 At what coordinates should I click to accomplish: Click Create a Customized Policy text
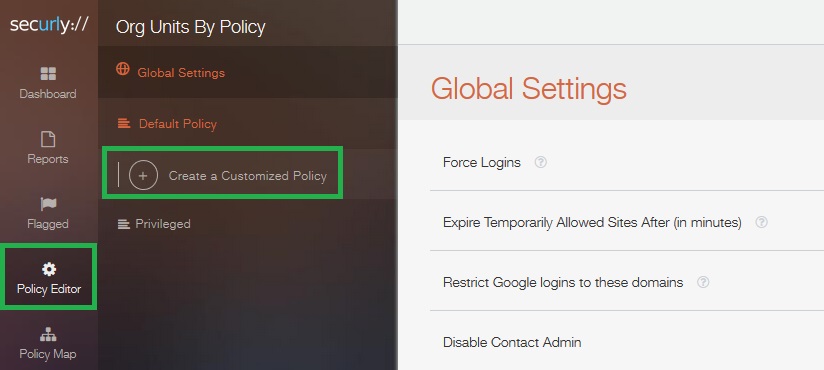pyautogui.click(x=248, y=176)
